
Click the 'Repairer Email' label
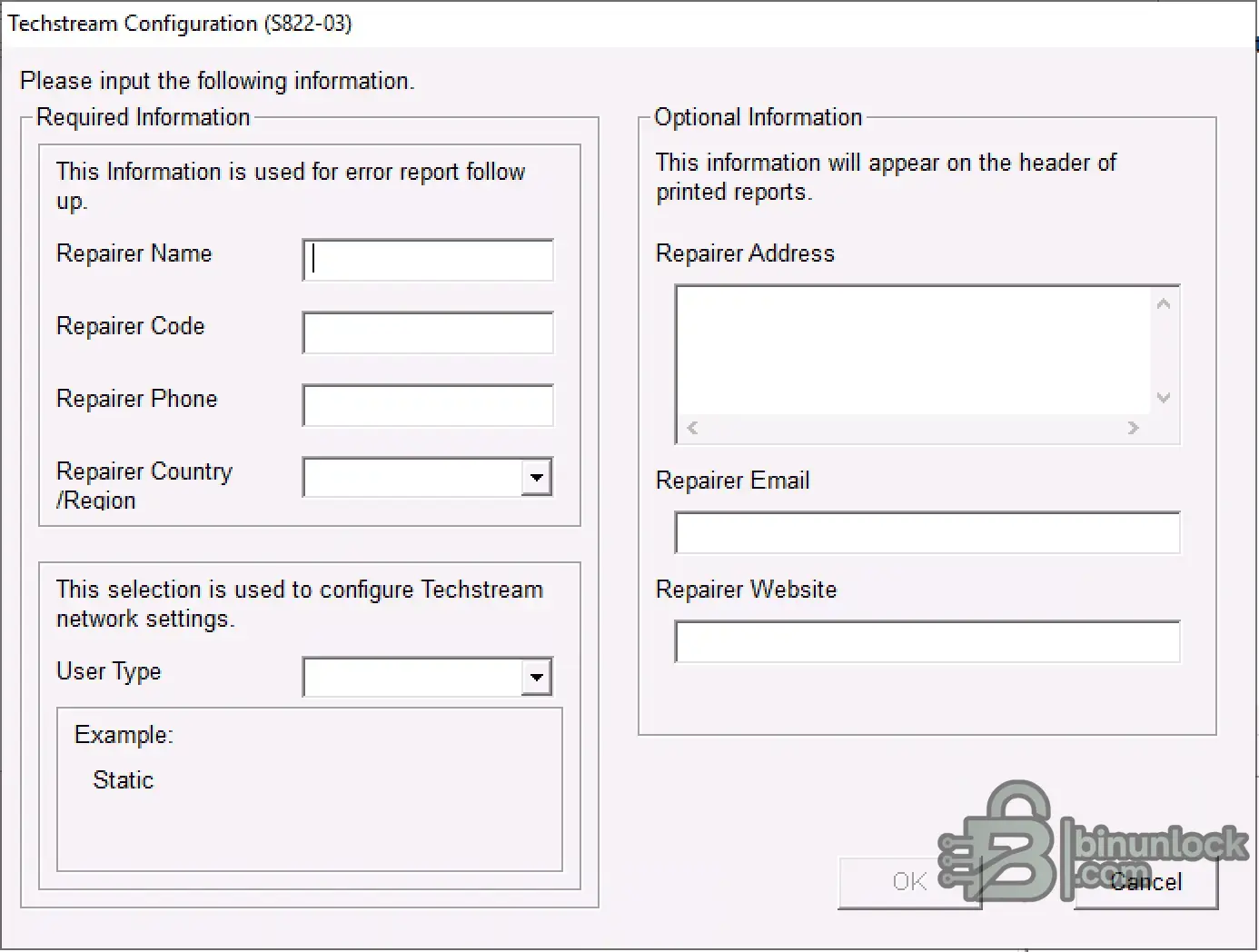pos(733,481)
